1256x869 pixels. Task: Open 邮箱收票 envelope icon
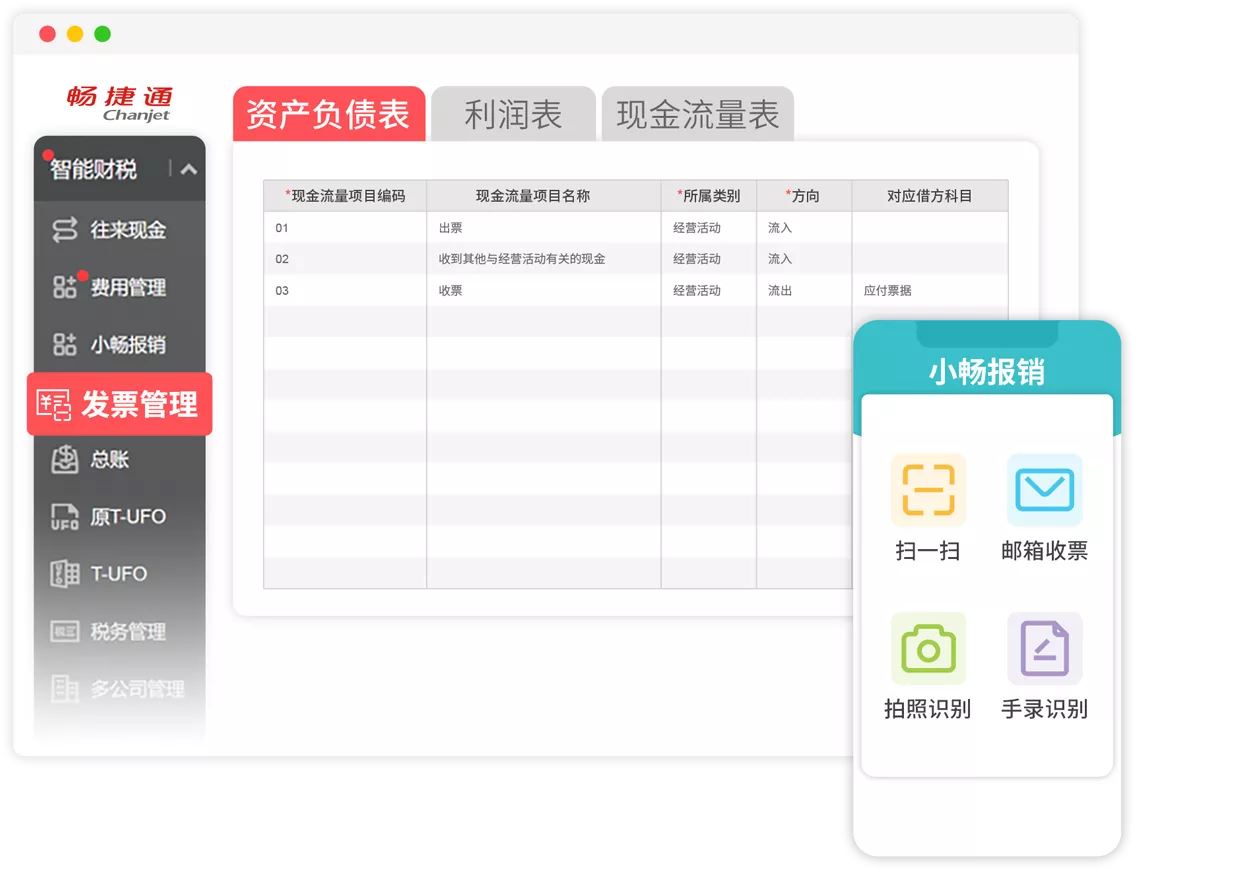tap(1044, 490)
